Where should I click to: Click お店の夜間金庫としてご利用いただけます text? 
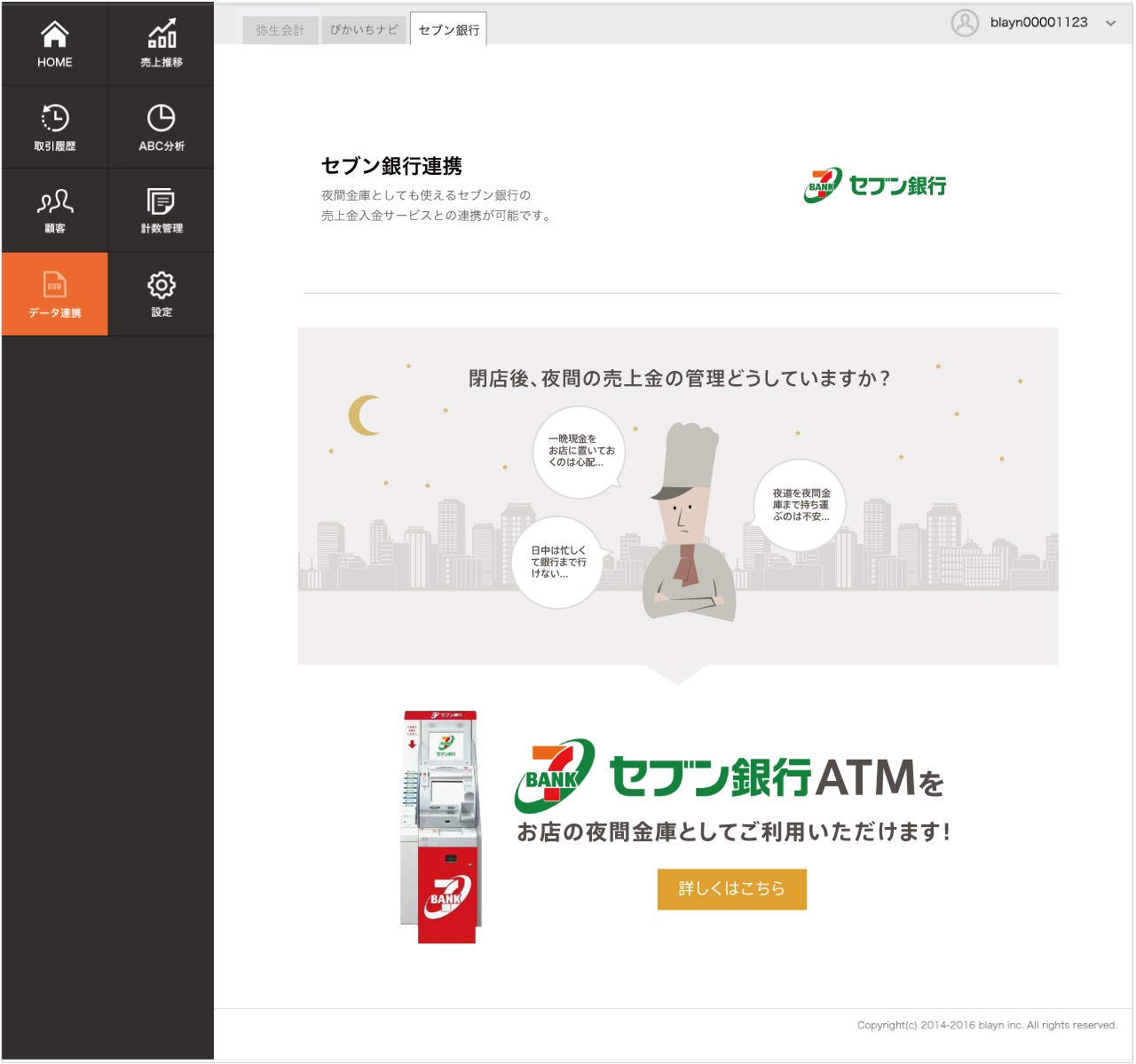734,832
